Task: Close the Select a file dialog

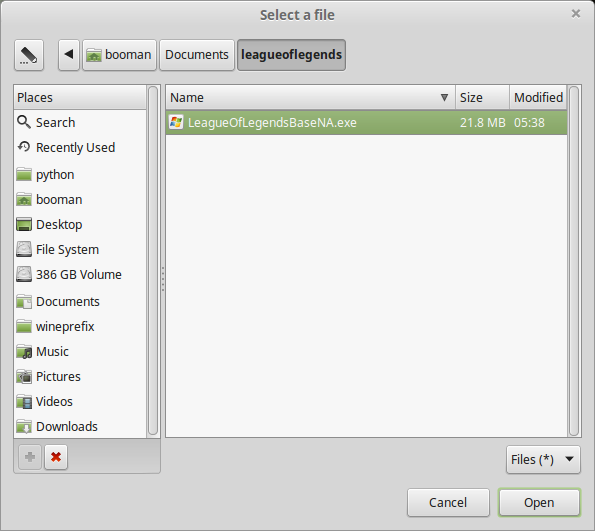Action: point(576,14)
